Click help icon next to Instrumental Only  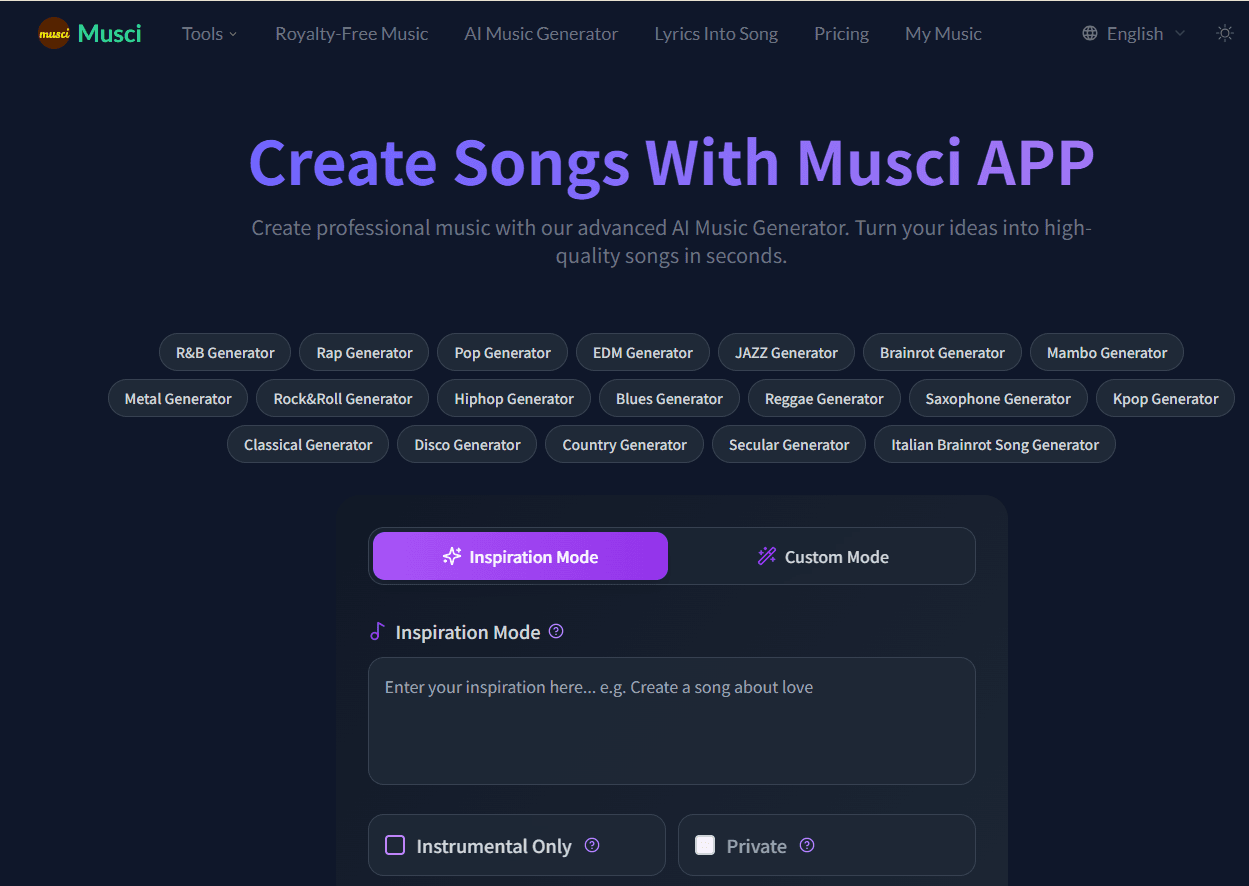tap(592, 845)
